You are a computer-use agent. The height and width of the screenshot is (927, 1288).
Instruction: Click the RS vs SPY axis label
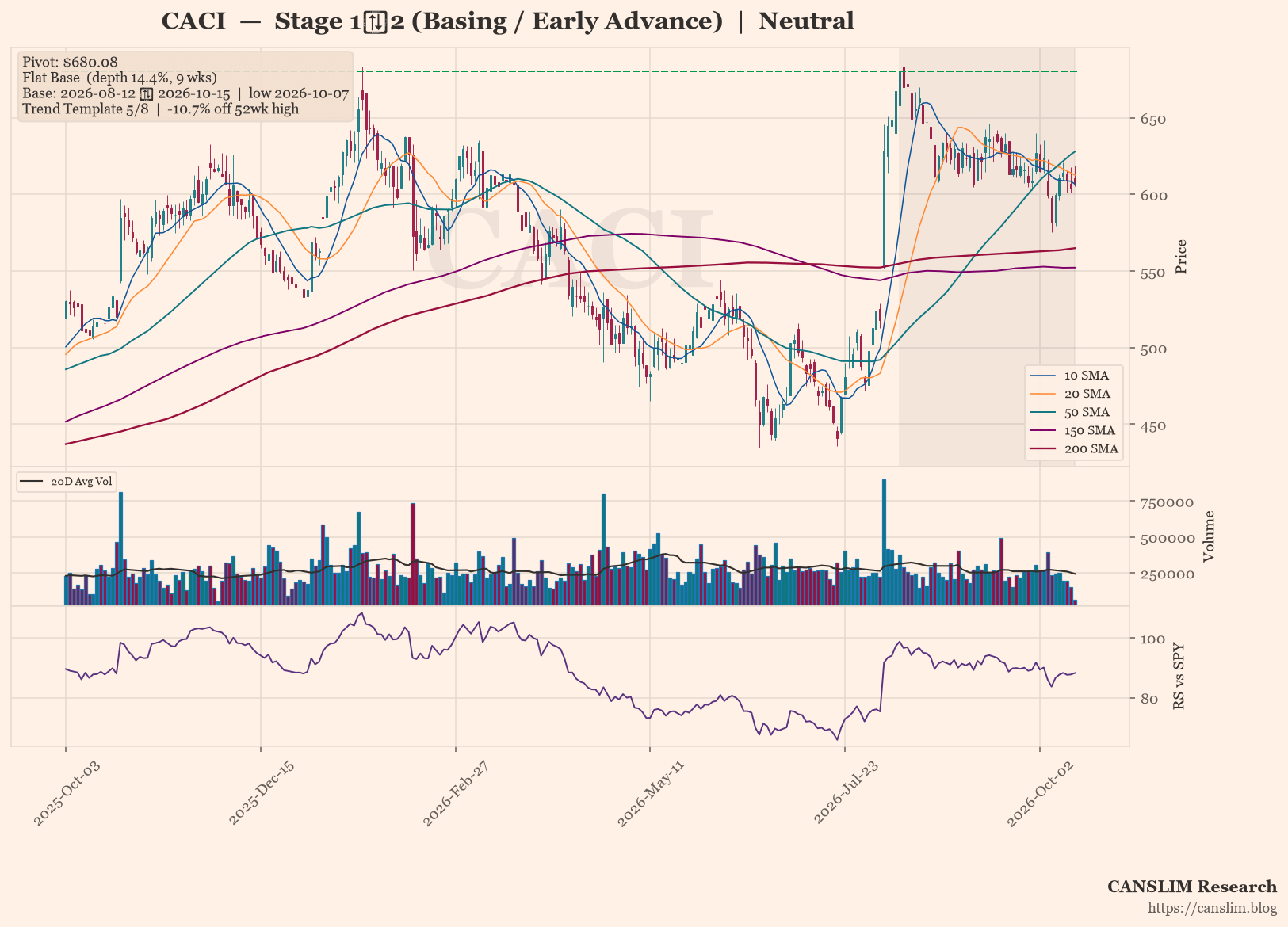click(1179, 676)
